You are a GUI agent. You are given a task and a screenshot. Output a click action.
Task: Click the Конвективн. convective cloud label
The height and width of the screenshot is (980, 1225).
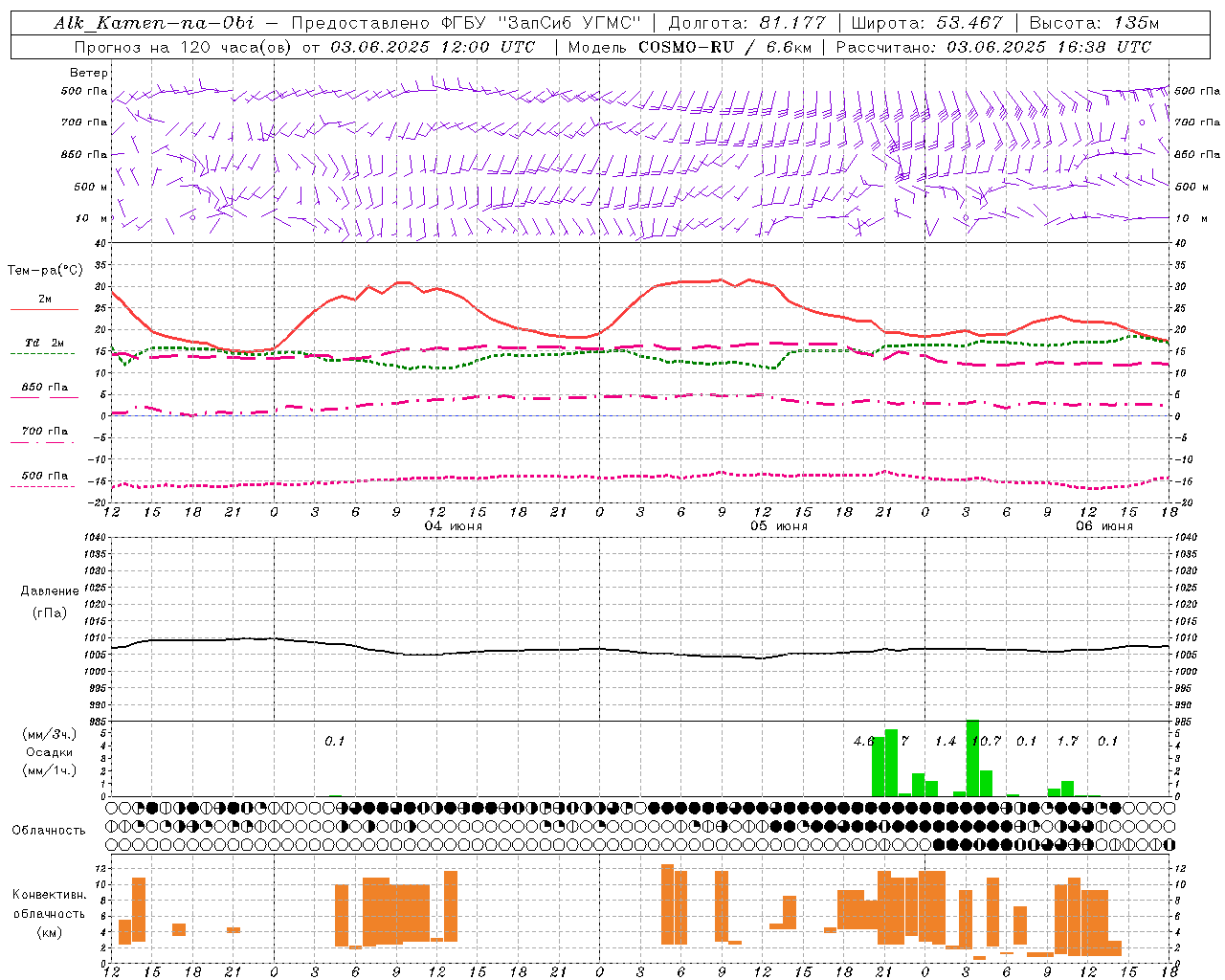[50, 895]
